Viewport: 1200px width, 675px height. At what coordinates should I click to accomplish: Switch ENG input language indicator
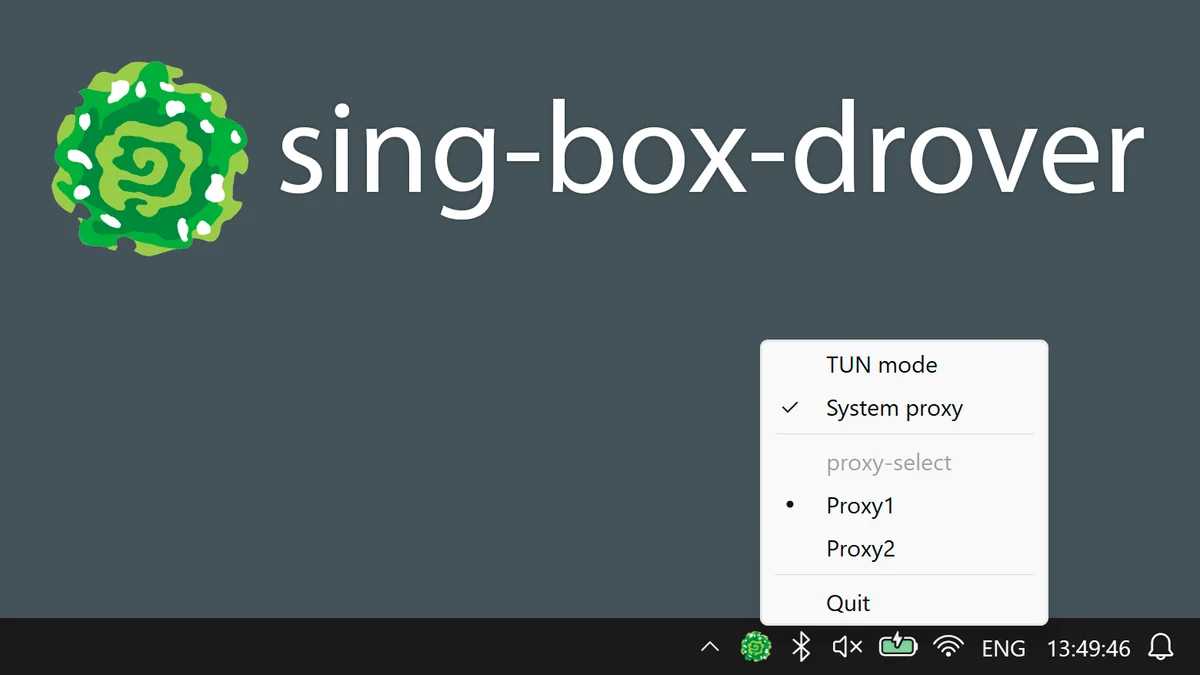point(1003,648)
